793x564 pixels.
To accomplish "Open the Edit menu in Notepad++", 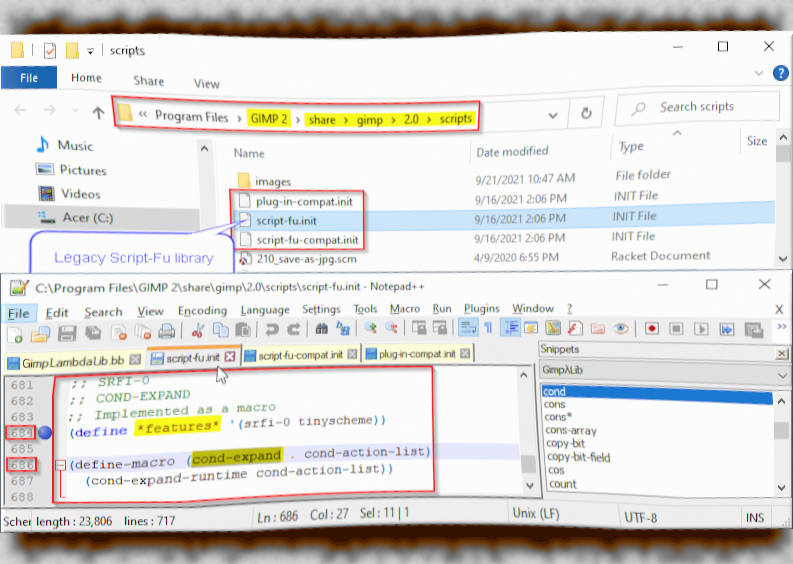I will (x=57, y=314).
